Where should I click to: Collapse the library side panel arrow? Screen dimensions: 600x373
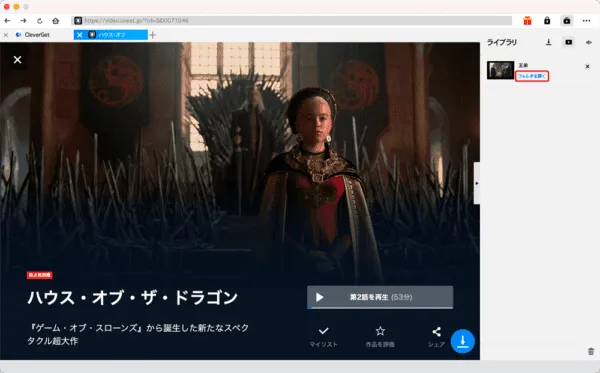tap(477, 183)
